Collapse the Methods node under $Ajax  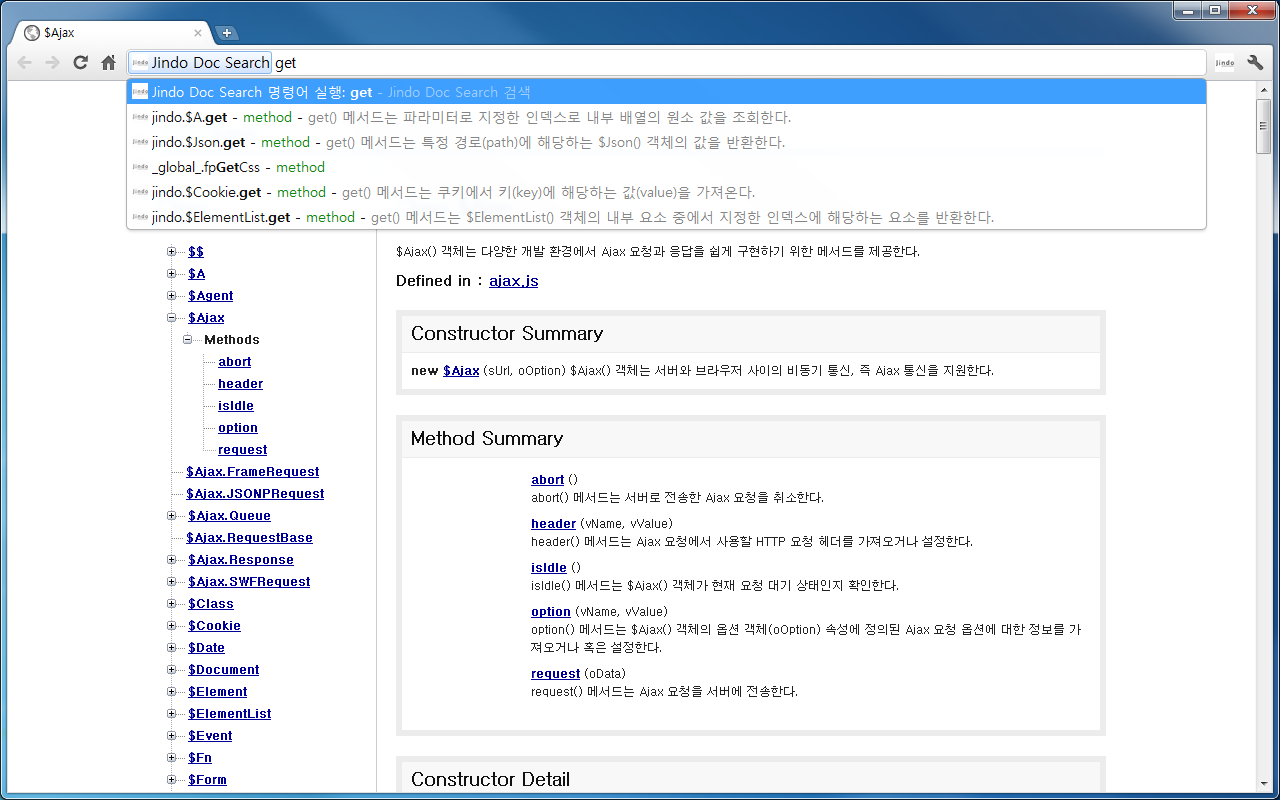click(x=187, y=340)
